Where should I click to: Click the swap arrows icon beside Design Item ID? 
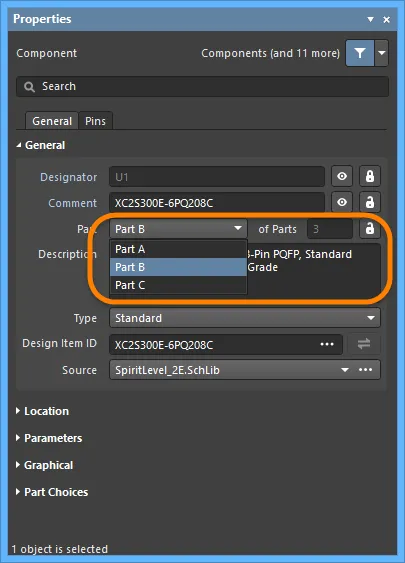(364, 344)
